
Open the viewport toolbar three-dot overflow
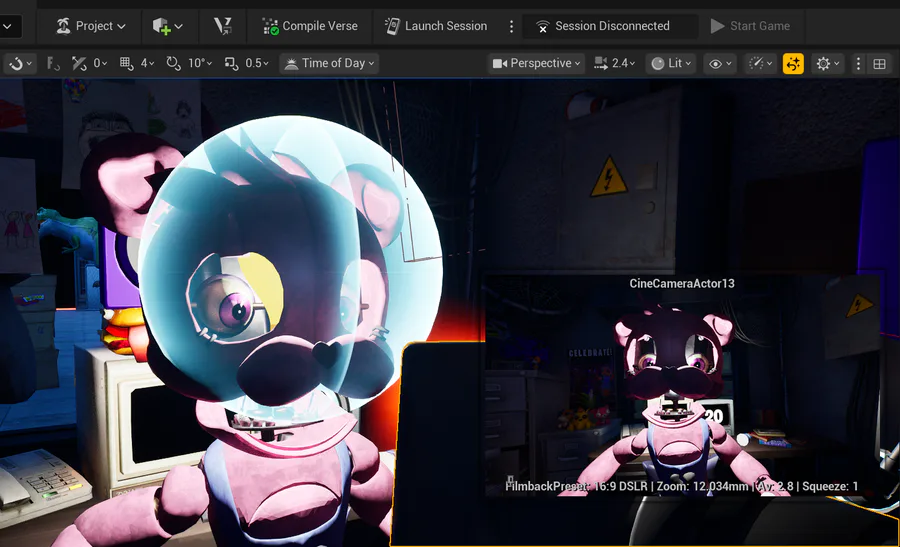pos(858,63)
